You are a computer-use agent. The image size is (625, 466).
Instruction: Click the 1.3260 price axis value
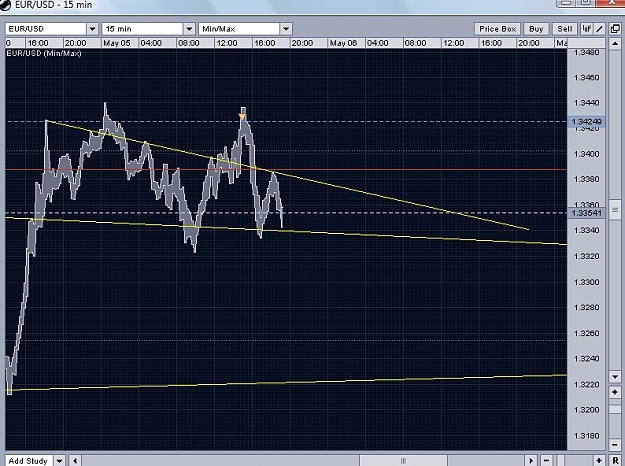pos(586,333)
